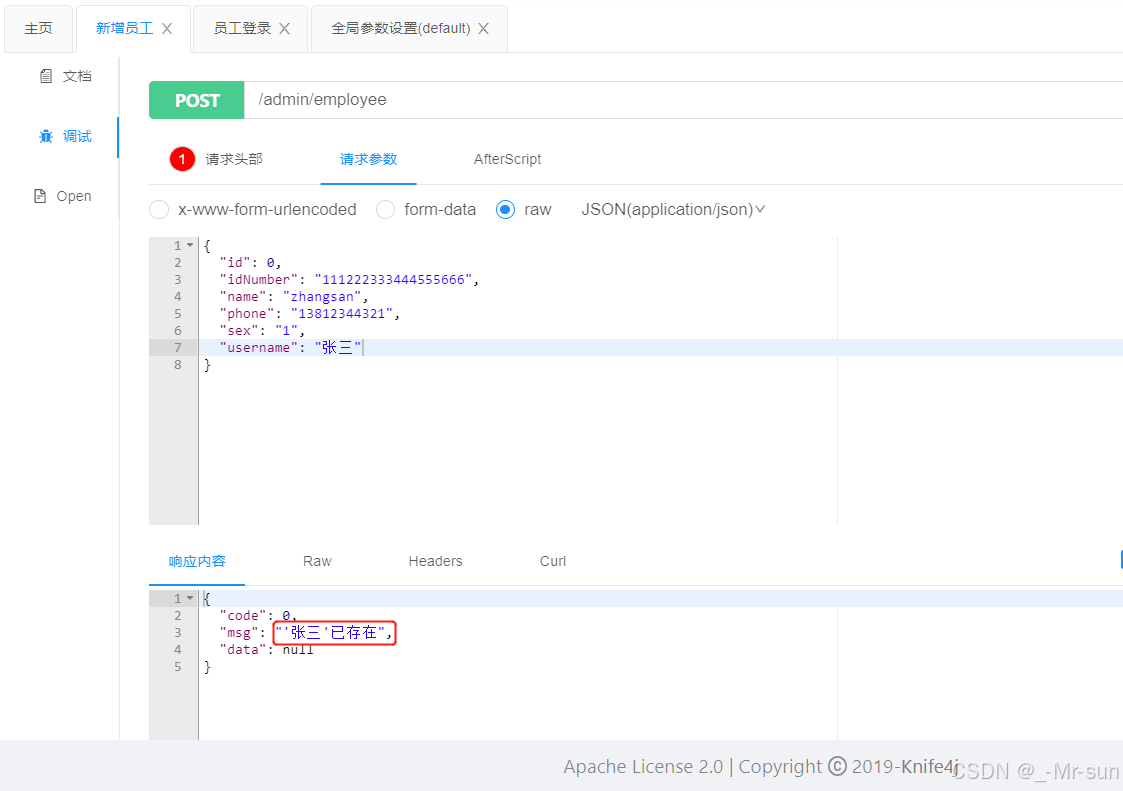Click the "code": 0 line in response

pyautogui.click(x=258, y=615)
